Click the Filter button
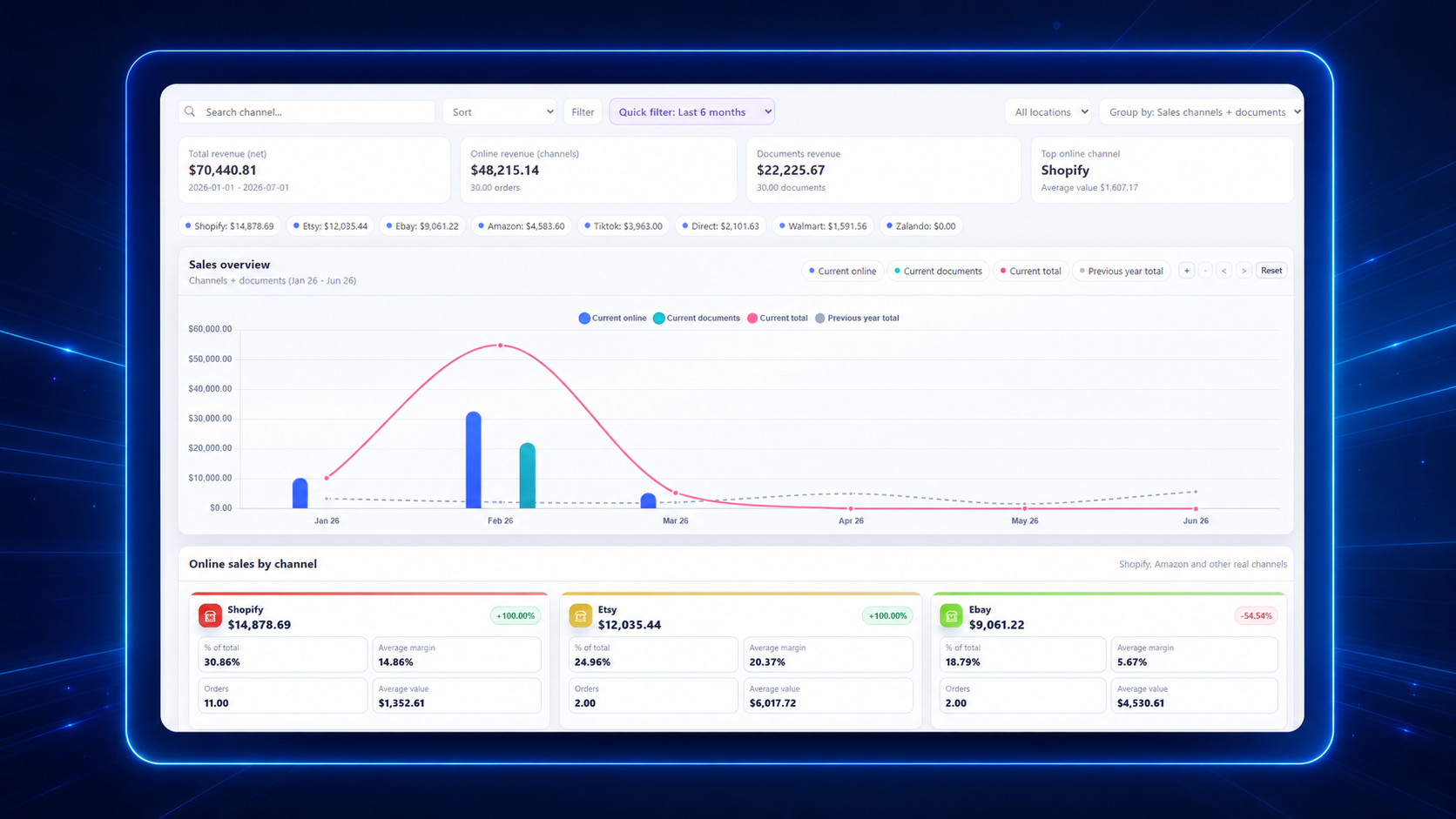This screenshot has height=819, width=1456. [583, 111]
